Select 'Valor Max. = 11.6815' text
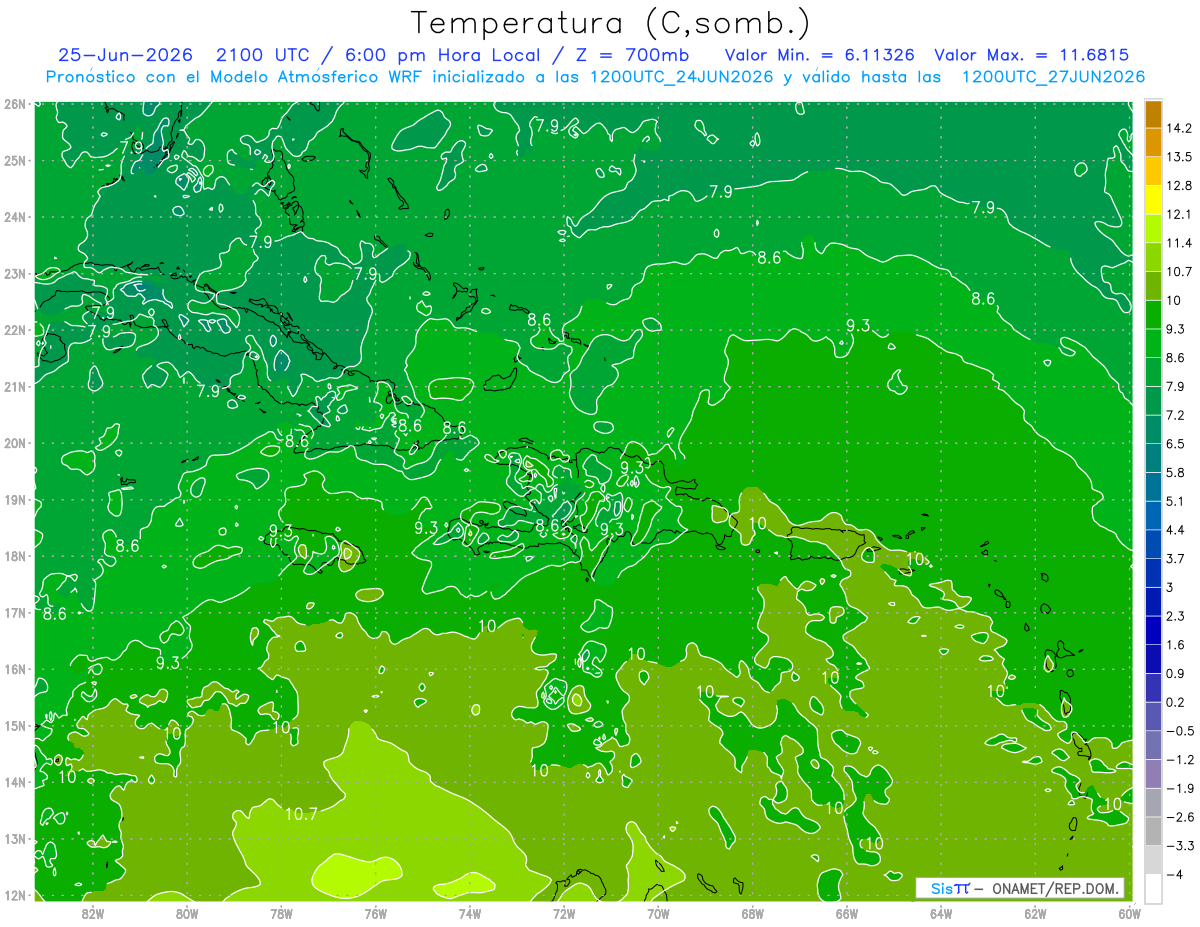Viewport: 1200px width, 927px height. pyautogui.click(x=1032, y=55)
